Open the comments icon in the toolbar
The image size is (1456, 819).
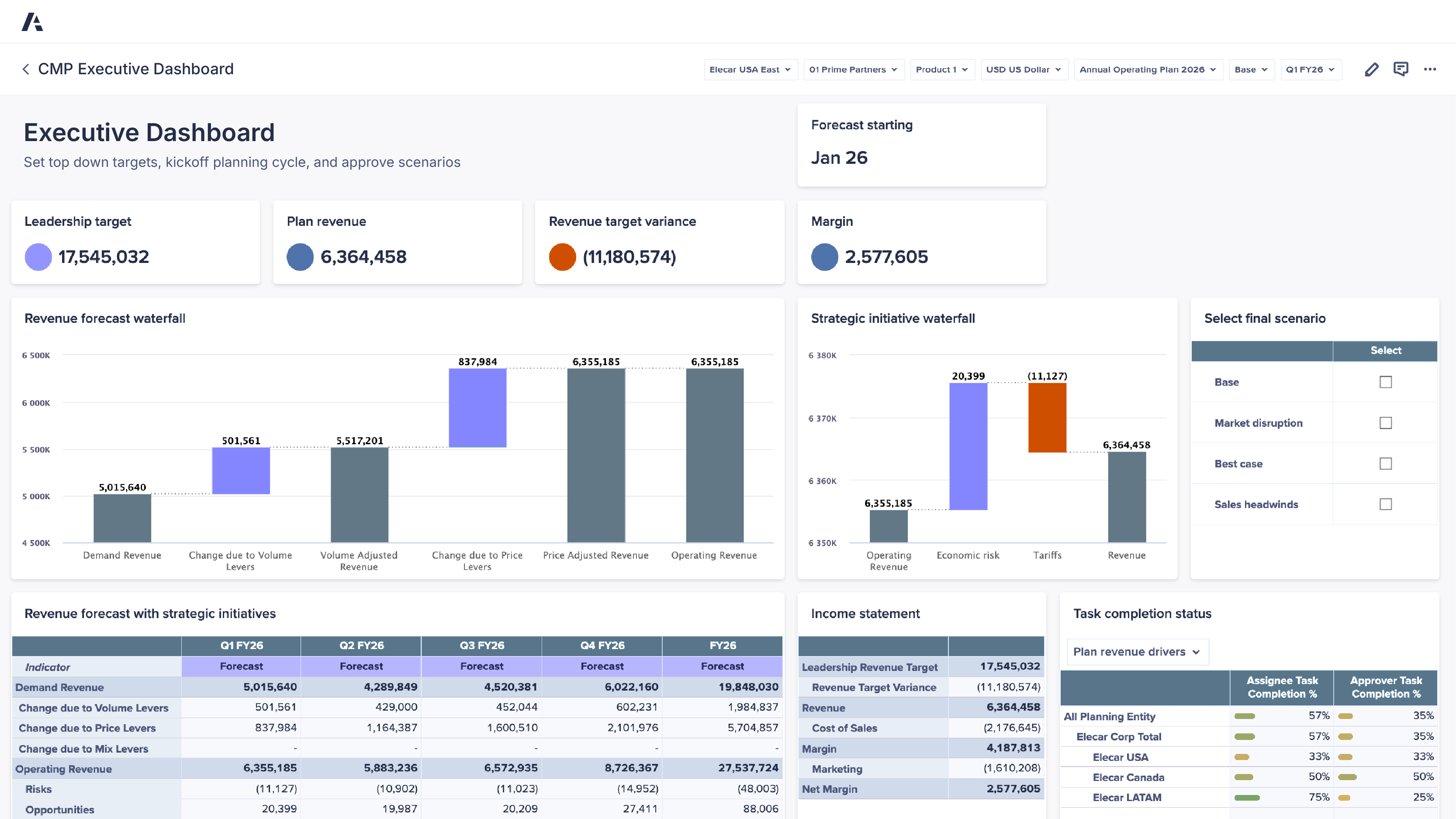pyautogui.click(x=1401, y=69)
